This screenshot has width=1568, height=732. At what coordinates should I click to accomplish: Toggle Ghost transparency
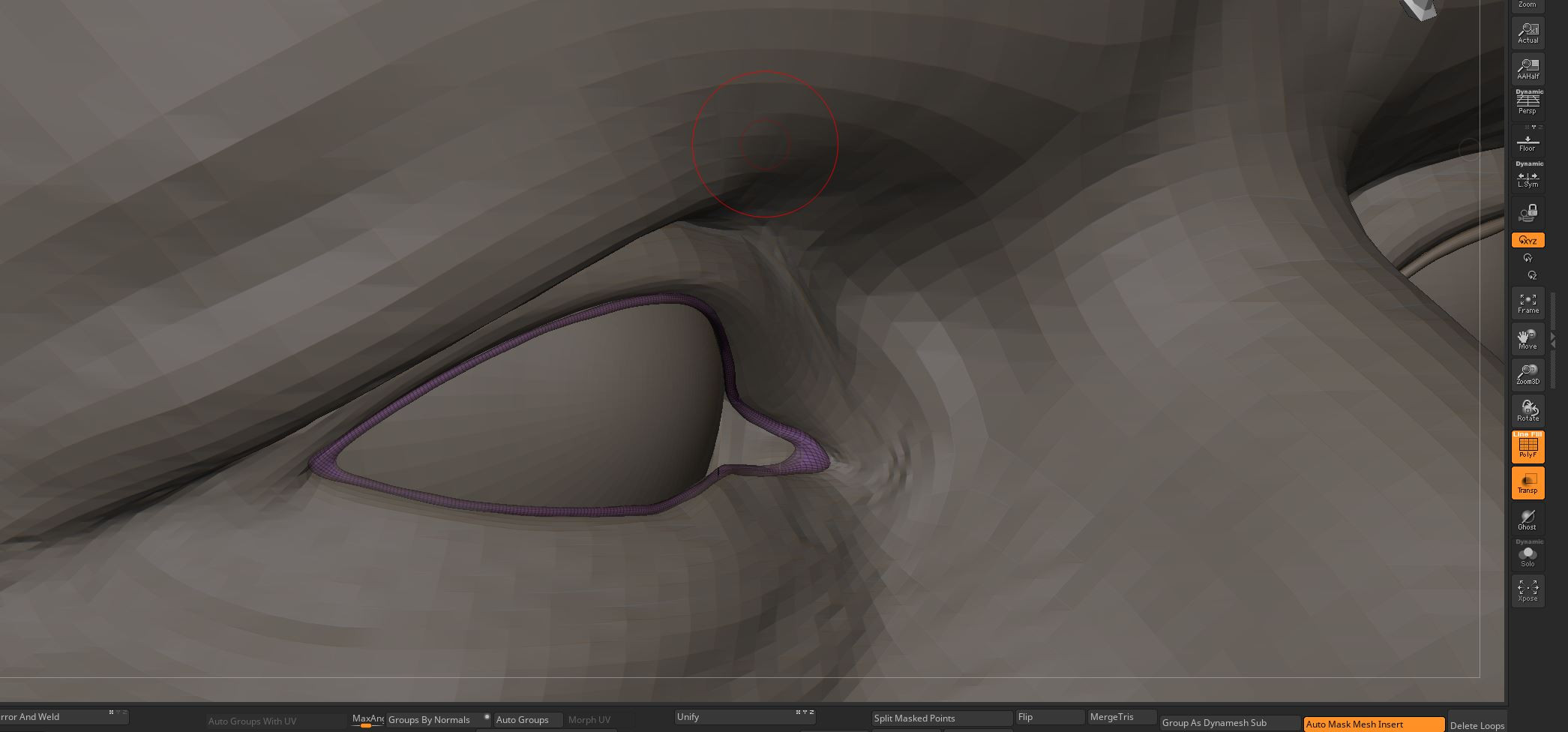pos(1528,519)
